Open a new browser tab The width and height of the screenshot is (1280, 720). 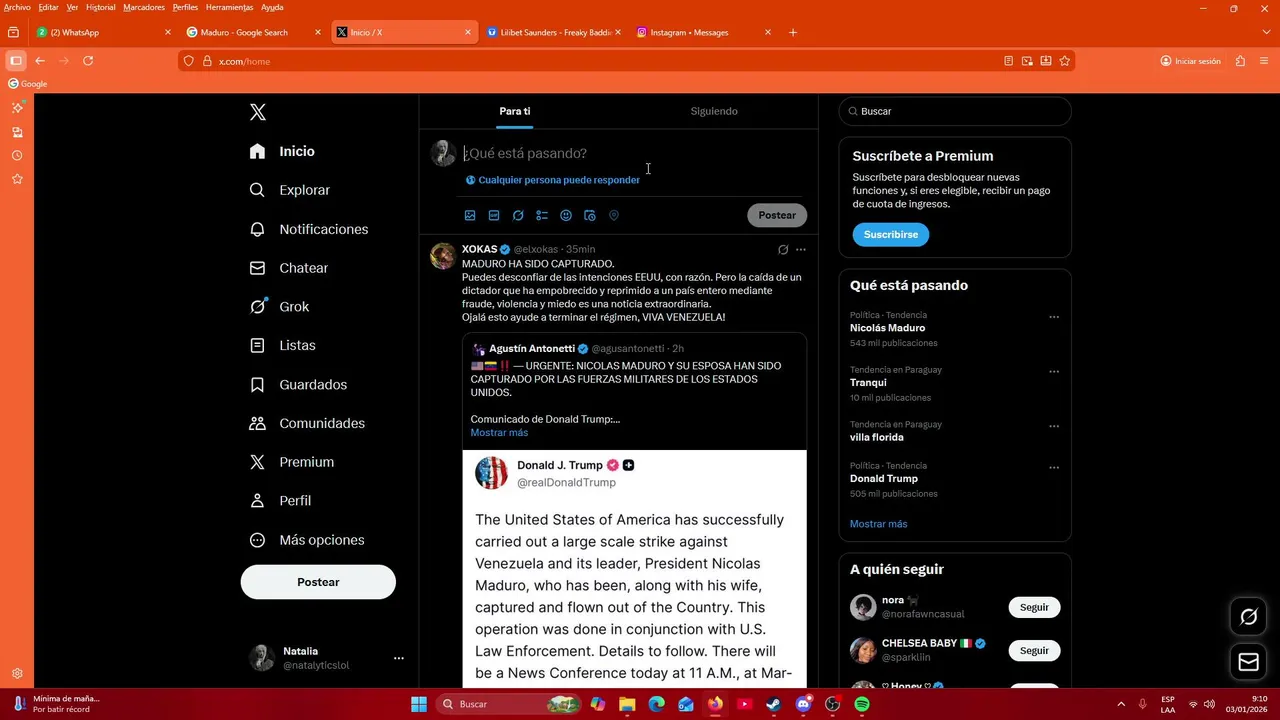pos(793,32)
